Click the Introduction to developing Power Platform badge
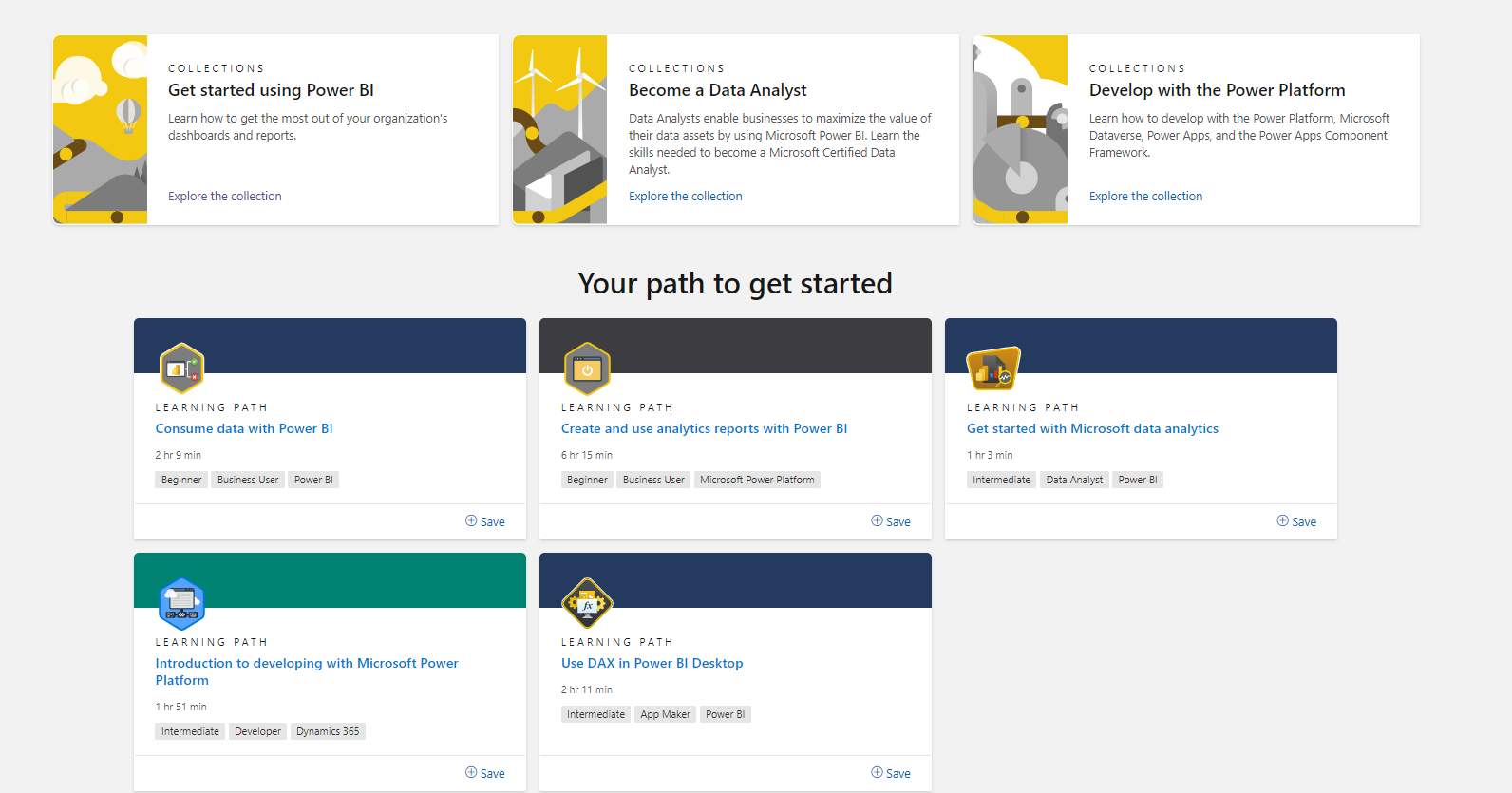The height and width of the screenshot is (793, 1512). [181, 603]
